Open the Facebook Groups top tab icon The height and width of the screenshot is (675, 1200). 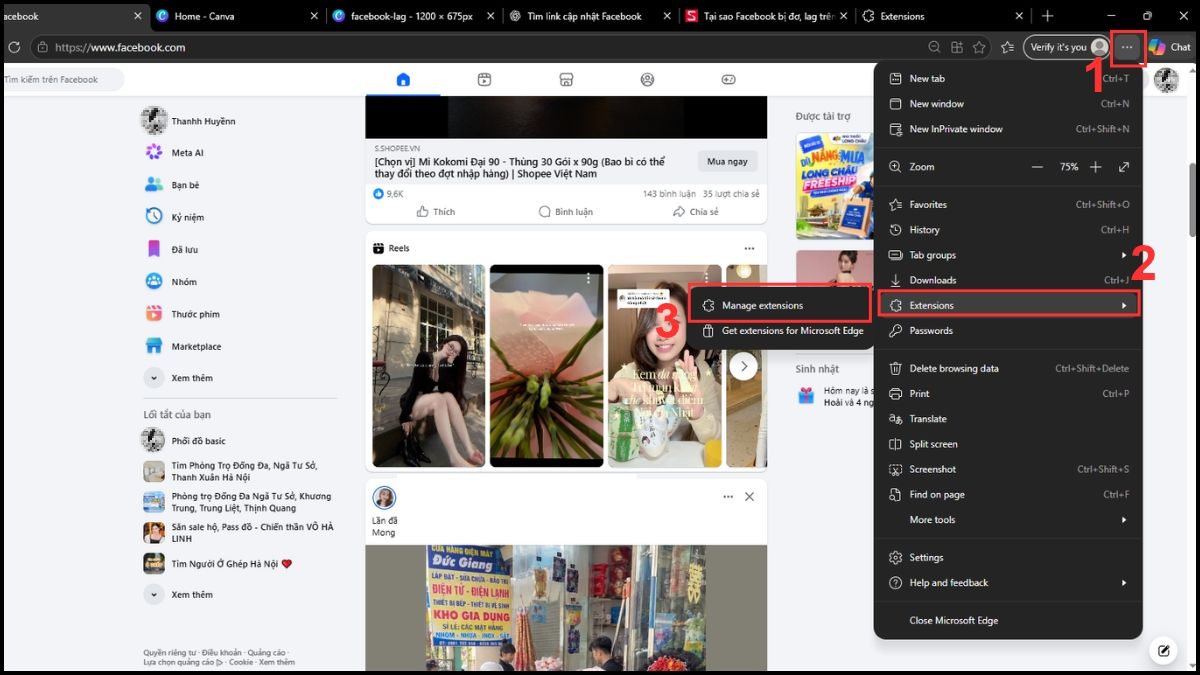[647, 79]
